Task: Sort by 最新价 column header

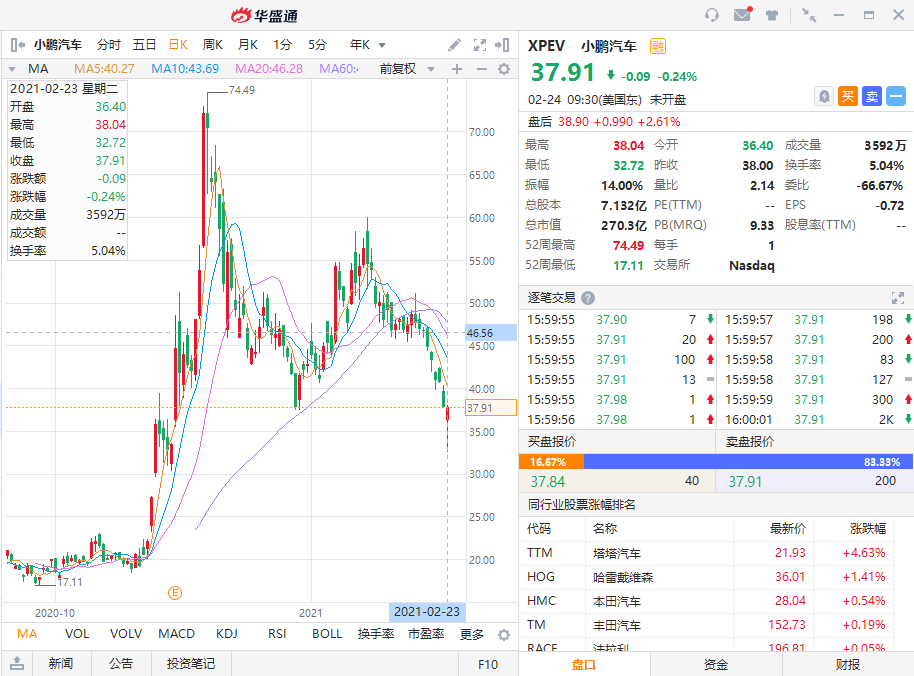Action: pos(788,529)
